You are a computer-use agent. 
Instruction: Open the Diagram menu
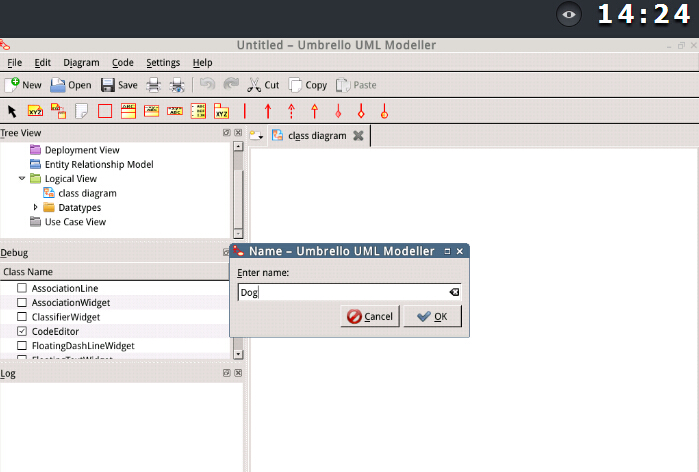pyautogui.click(x=81, y=62)
